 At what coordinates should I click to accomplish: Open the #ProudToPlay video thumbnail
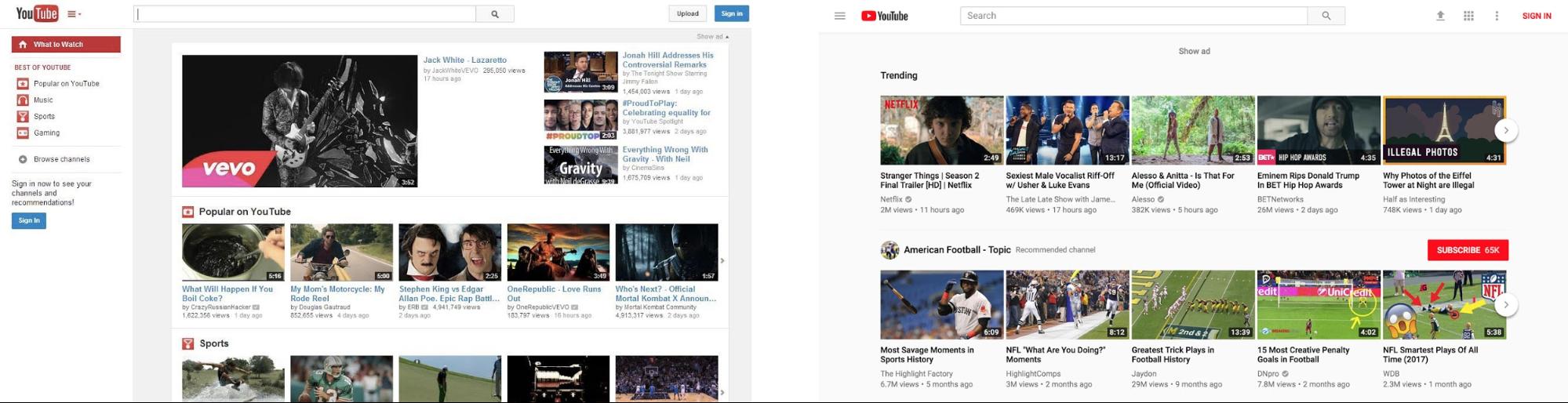point(580,120)
